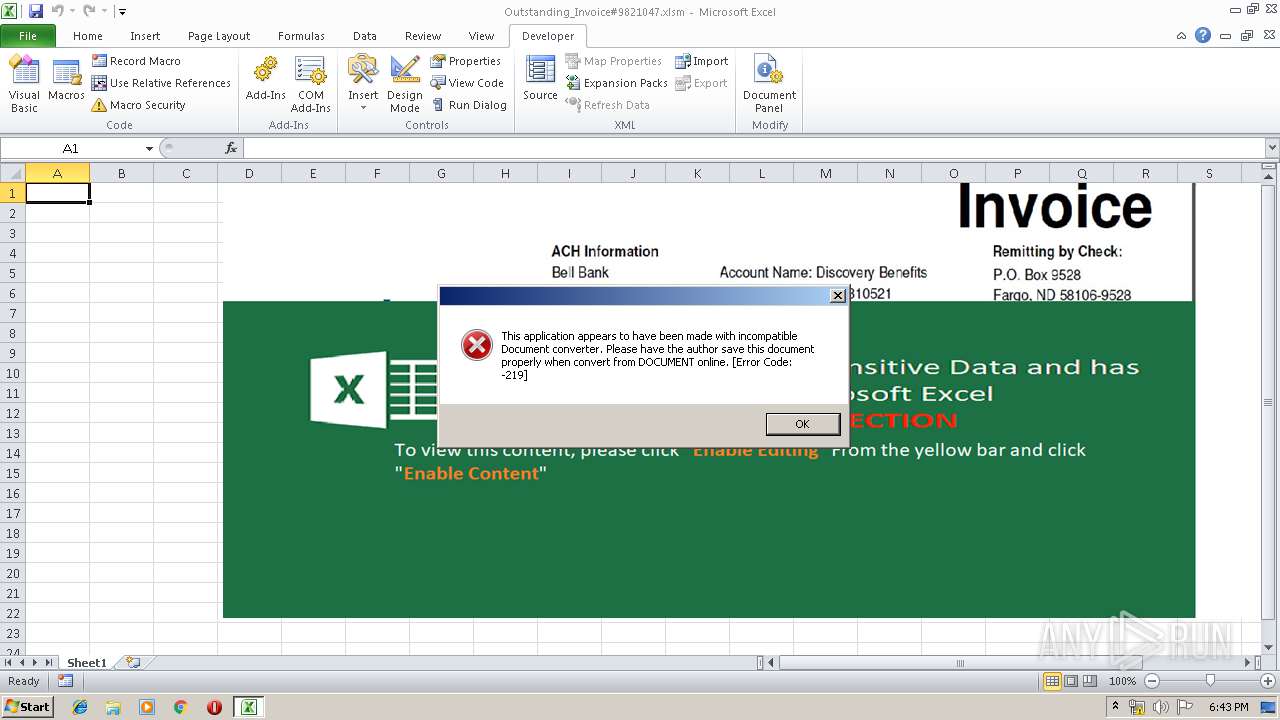Screen dimensions: 1280x720
Task: Open Customize Quick Access Toolbar dropdown
Action: 122,12
